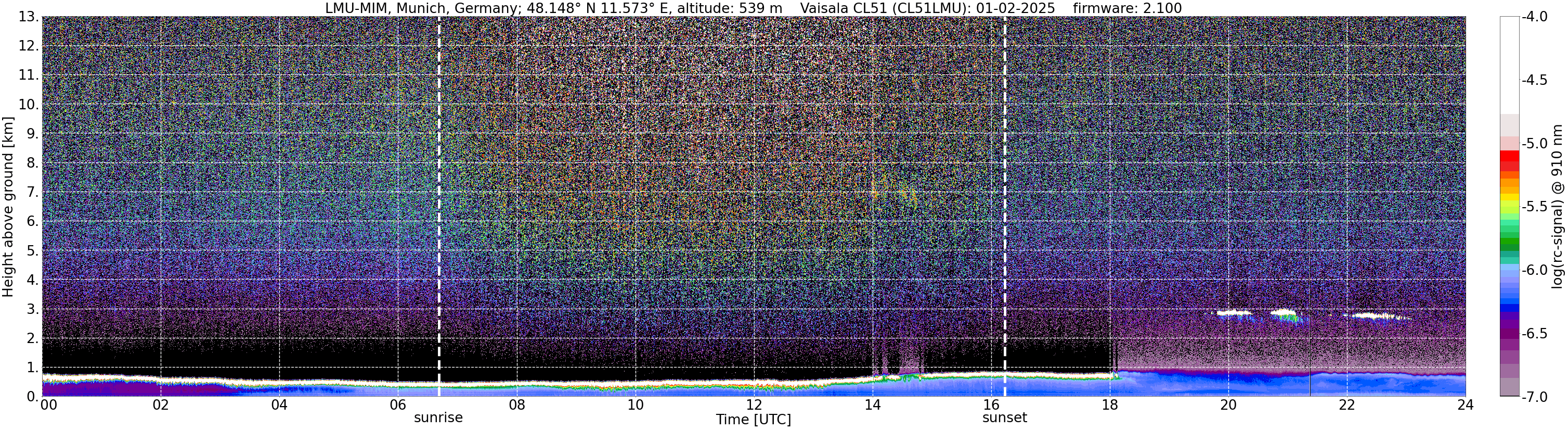Screen dimensions: 1568x430
Task: Click the 'Time [UTC]' axis label
Action: click(x=754, y=420)
